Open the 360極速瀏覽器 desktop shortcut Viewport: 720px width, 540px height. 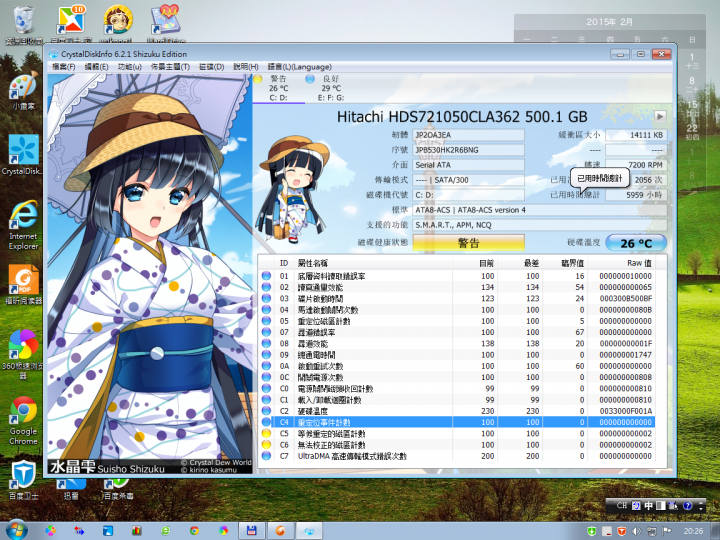click(x=22, y=354)
